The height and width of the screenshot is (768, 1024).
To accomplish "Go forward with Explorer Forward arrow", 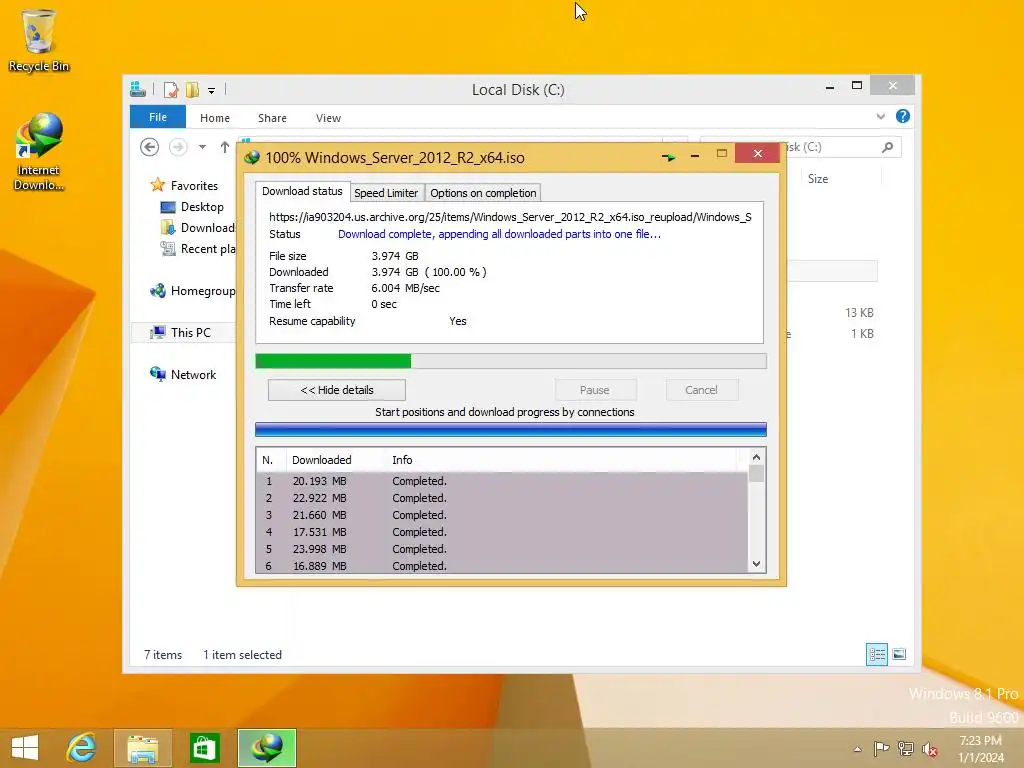I will tap(178, 147).
